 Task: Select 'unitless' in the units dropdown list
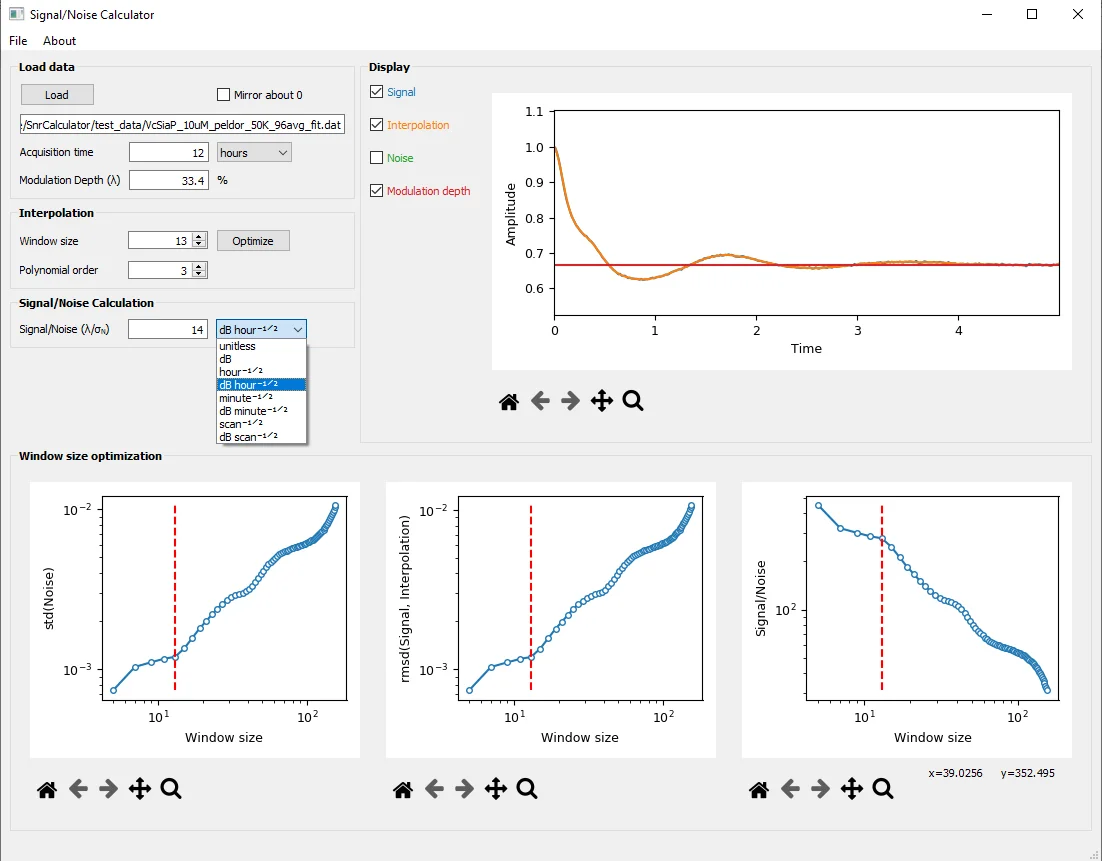(x=237, y=346)
